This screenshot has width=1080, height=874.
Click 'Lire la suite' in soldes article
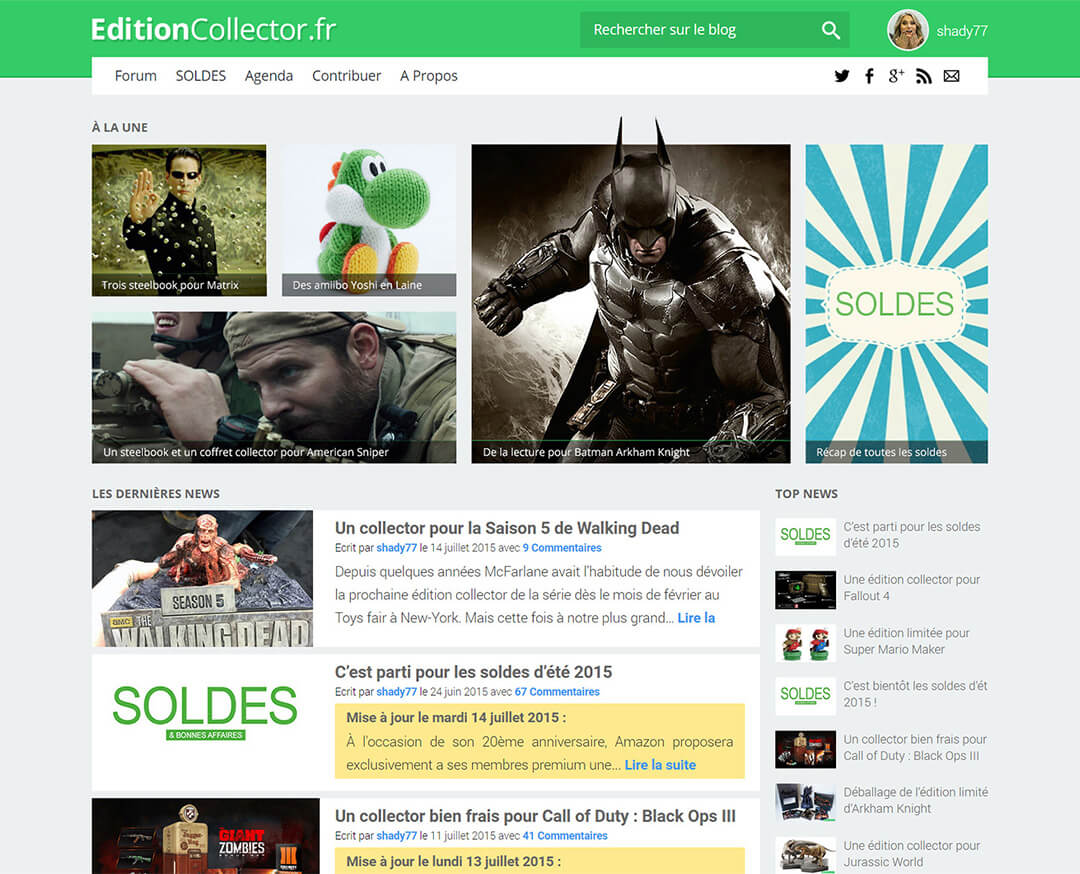point(660,765)
